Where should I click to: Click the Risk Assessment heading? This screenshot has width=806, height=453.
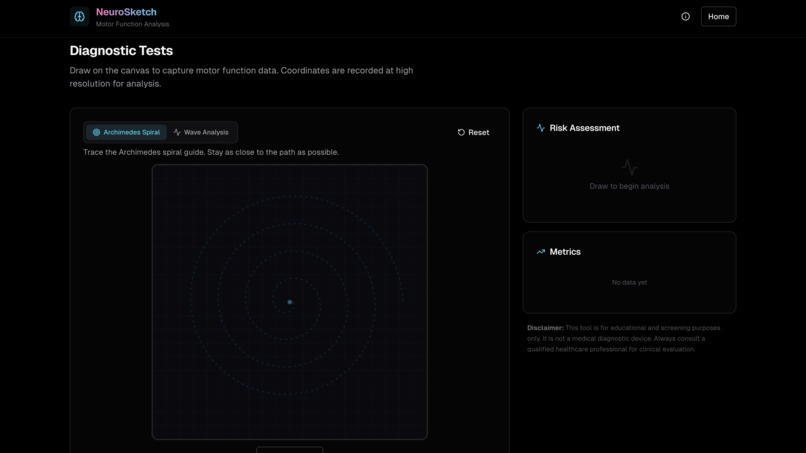584,128
